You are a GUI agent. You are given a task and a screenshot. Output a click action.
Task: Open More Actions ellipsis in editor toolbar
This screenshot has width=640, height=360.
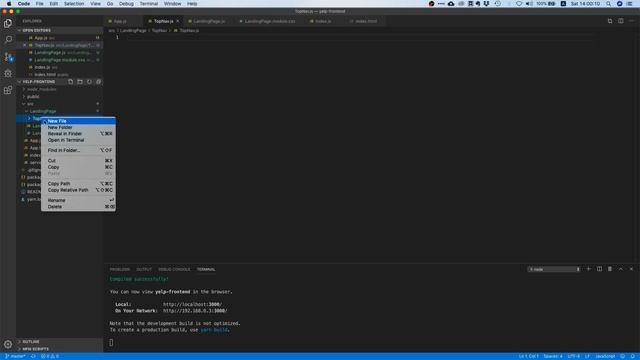[631, 21]
